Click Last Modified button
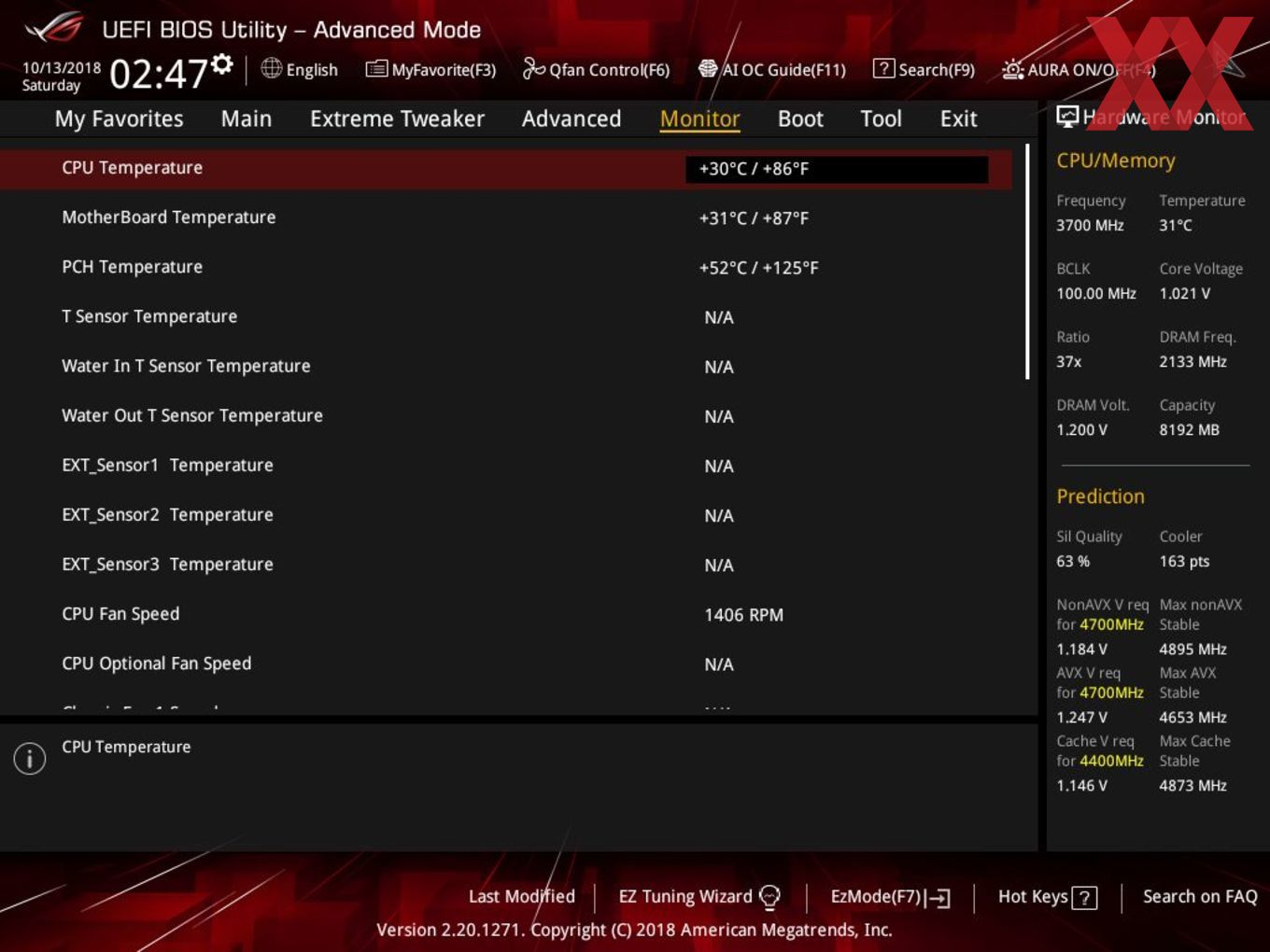 [x=521, y=896]
